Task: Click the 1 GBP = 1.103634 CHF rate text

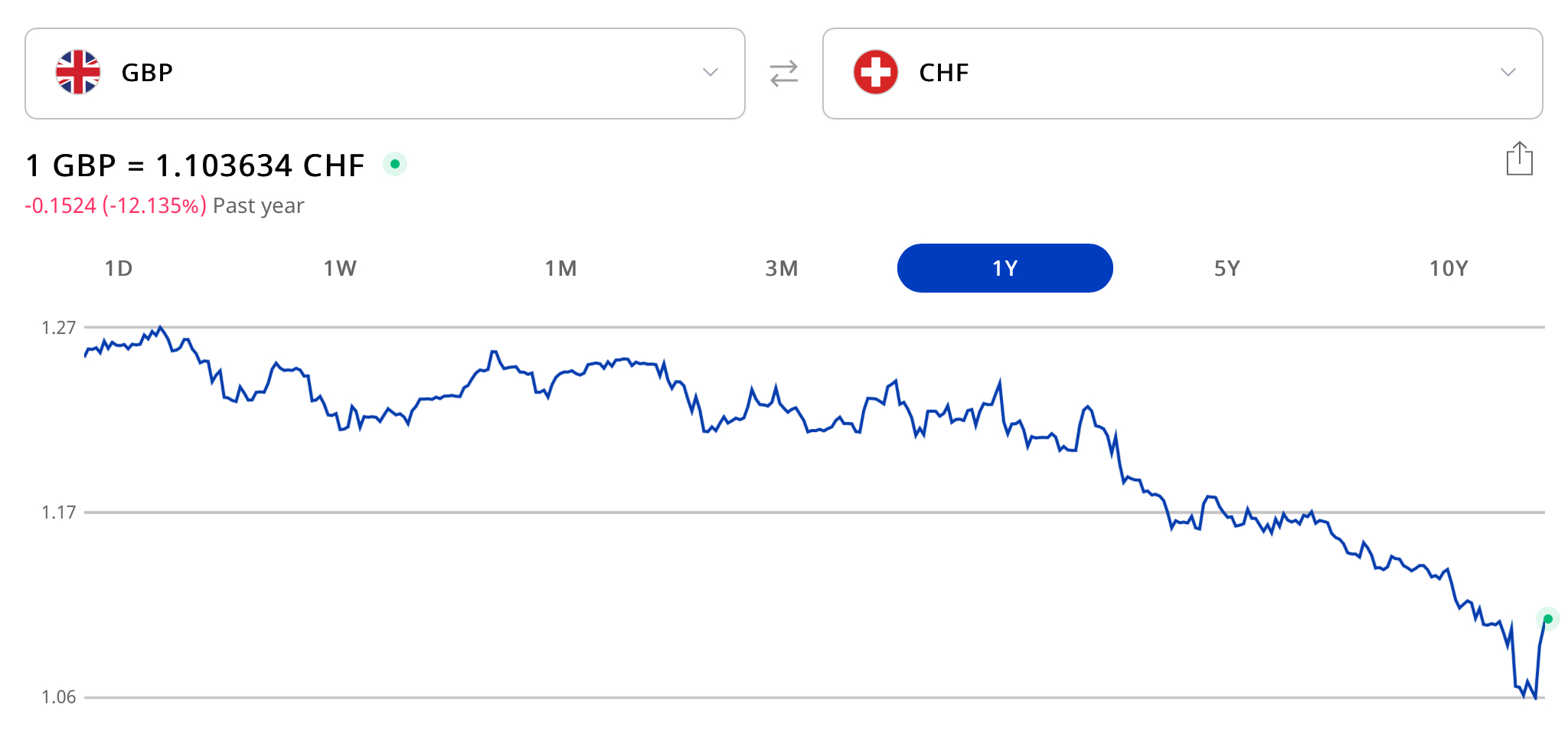Action: click(x=195, y=165)
